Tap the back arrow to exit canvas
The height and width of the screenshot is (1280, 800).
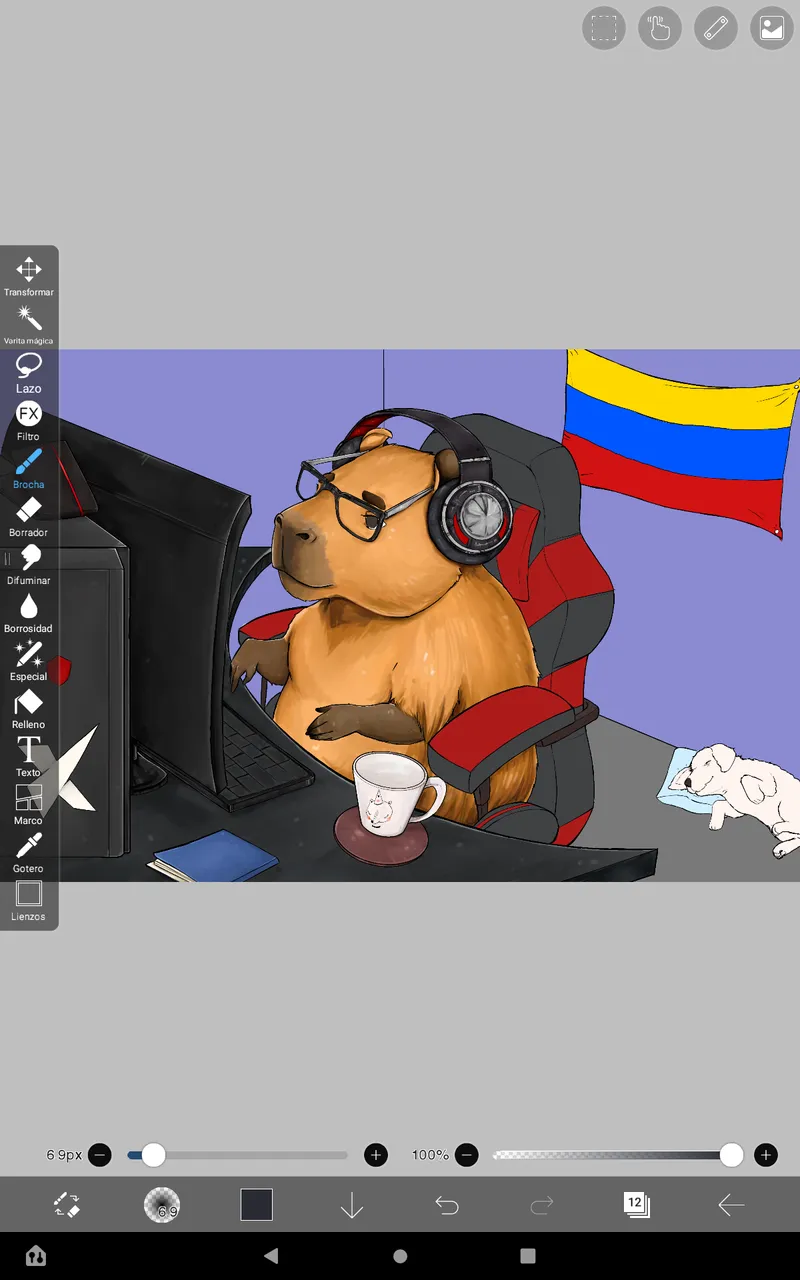(731, 1205)
